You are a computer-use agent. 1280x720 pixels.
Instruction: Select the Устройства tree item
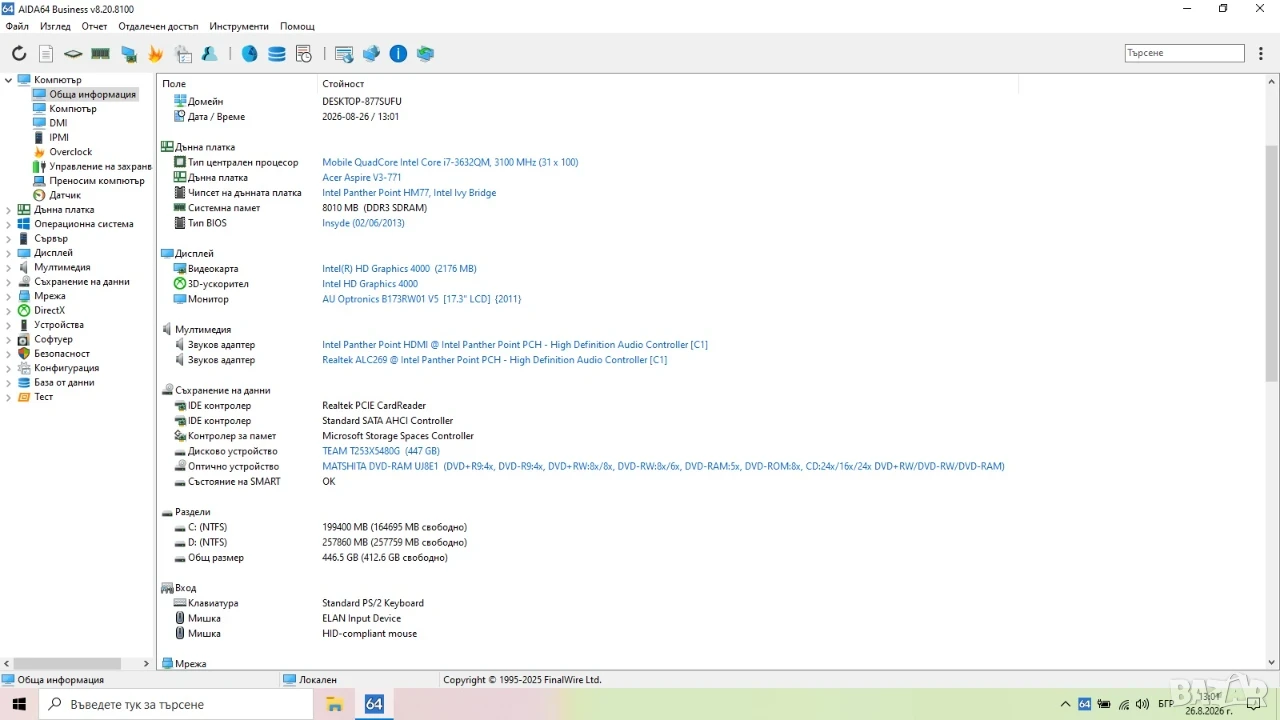(59, 325)
